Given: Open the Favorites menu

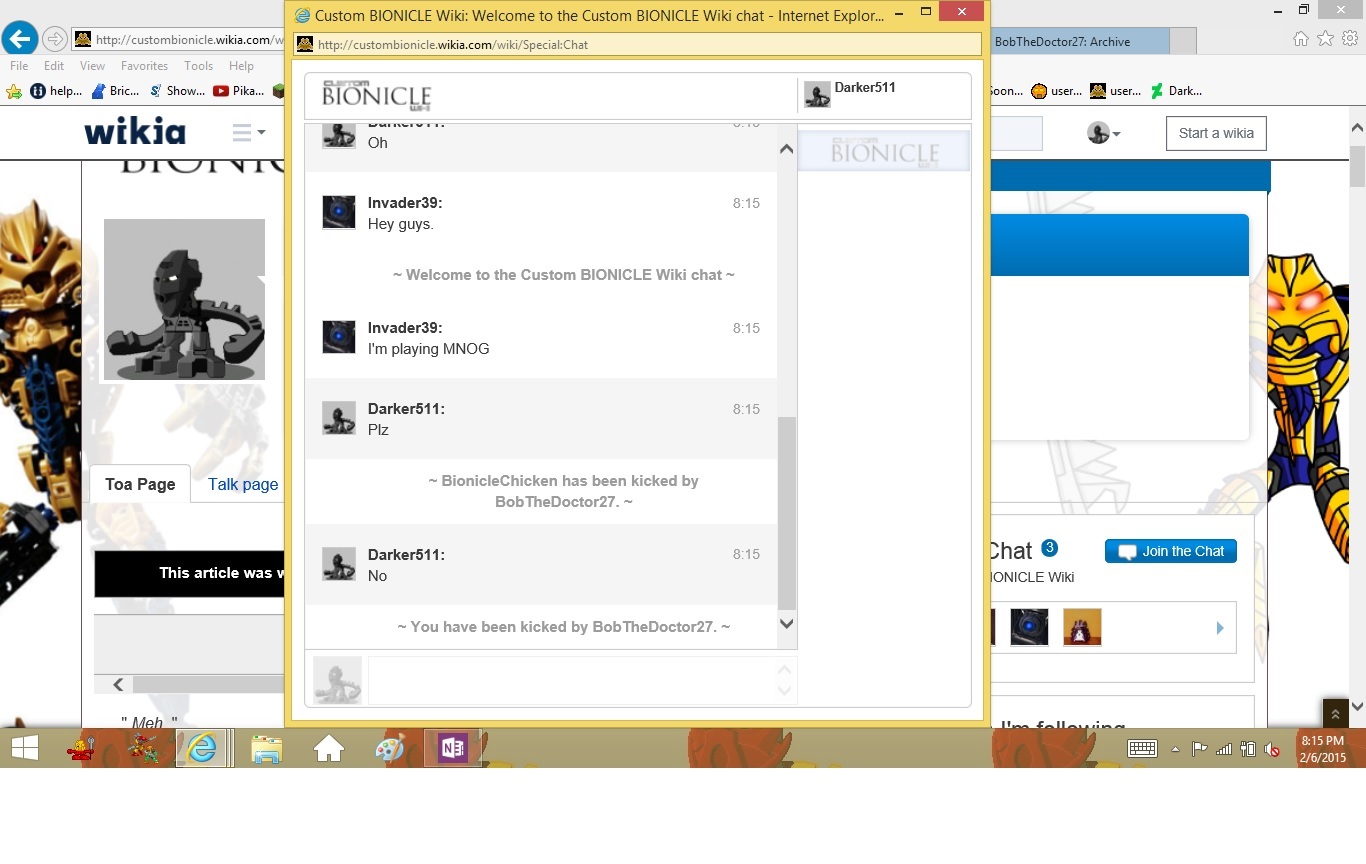Looking at the screenshot, I should [144, 66].
